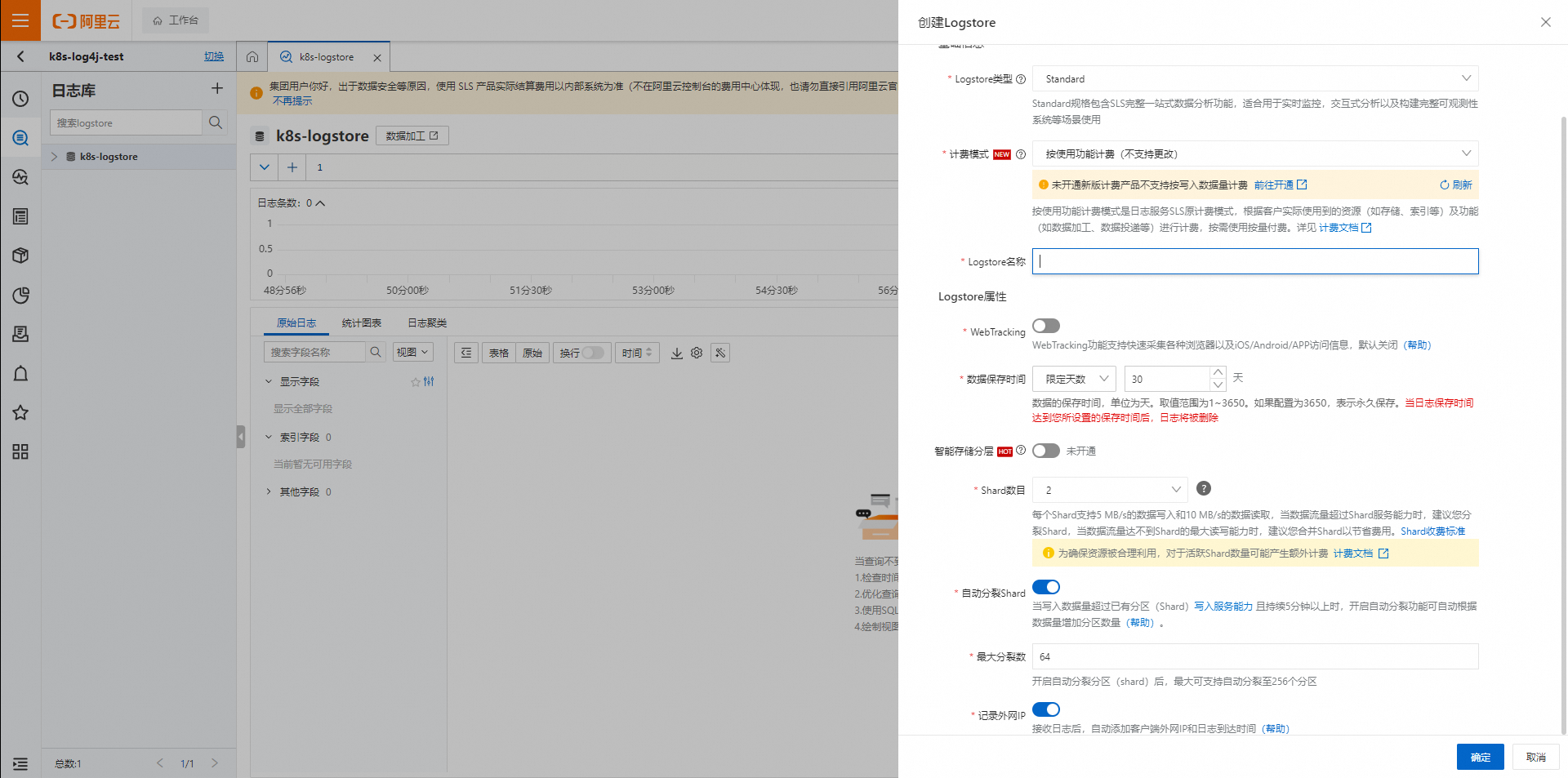Expand the 其他字段 section
The height and width of the screenshot is (778, 1568).
269,491
